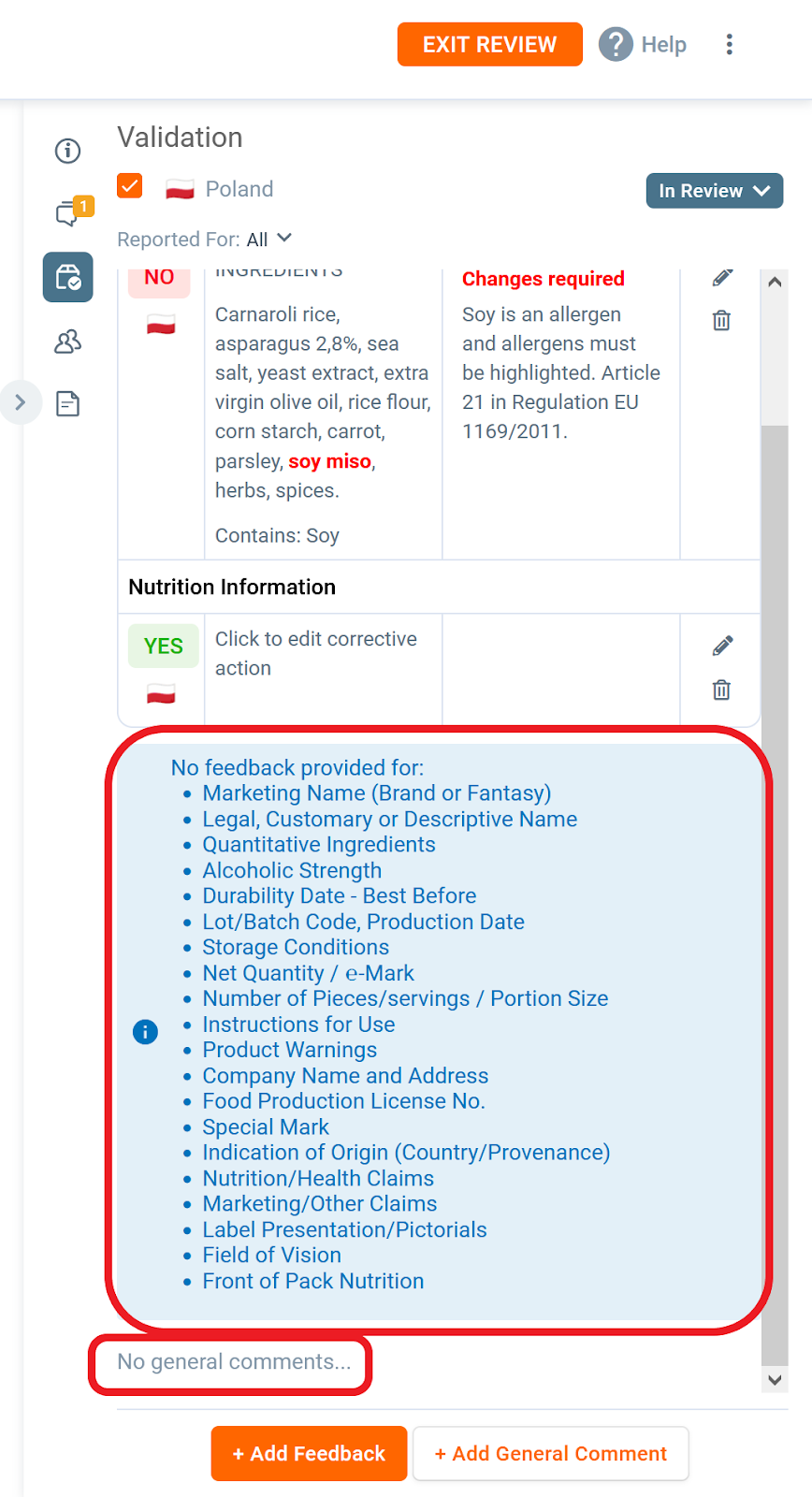Open the info sidebar icon
Viewport: 812px width, 1497px height.
pos(67,151)
